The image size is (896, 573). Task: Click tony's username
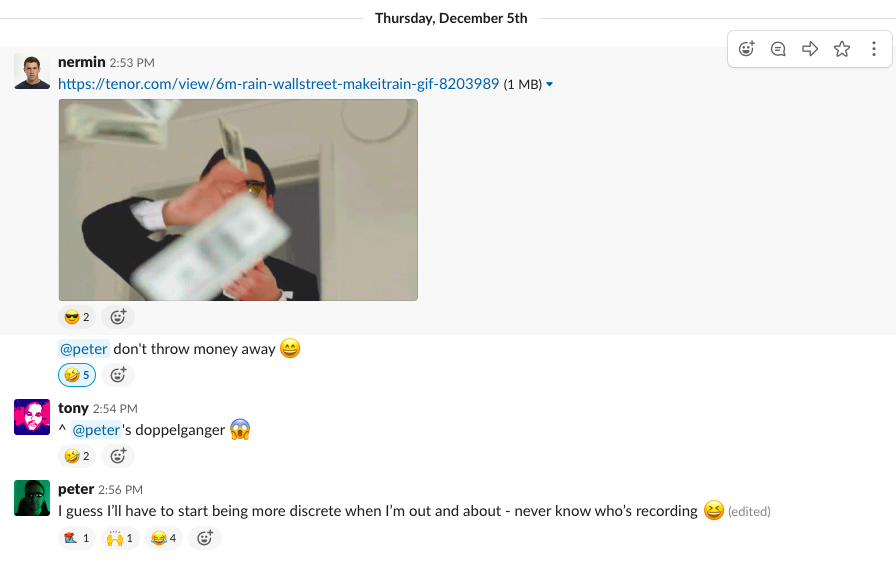point(73,408)
